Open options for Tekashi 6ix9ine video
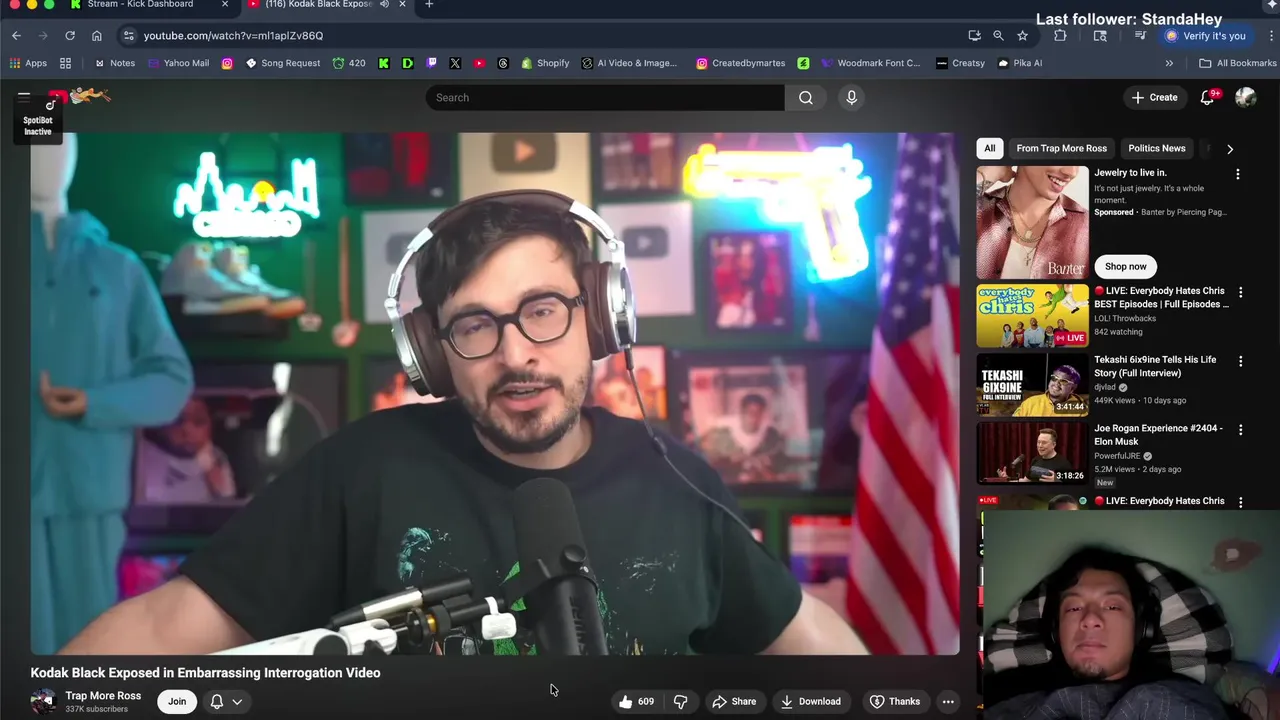 [1241, 361]
